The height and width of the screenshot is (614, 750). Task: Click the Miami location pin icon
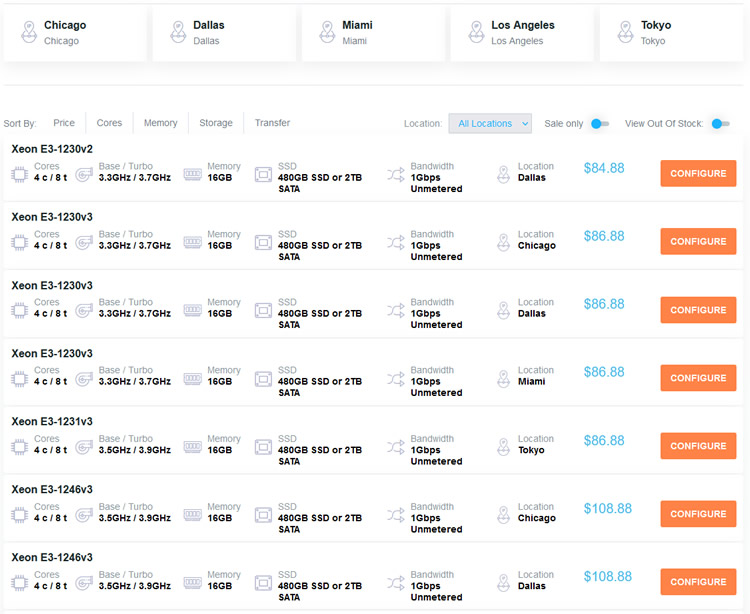coord(327,32)
